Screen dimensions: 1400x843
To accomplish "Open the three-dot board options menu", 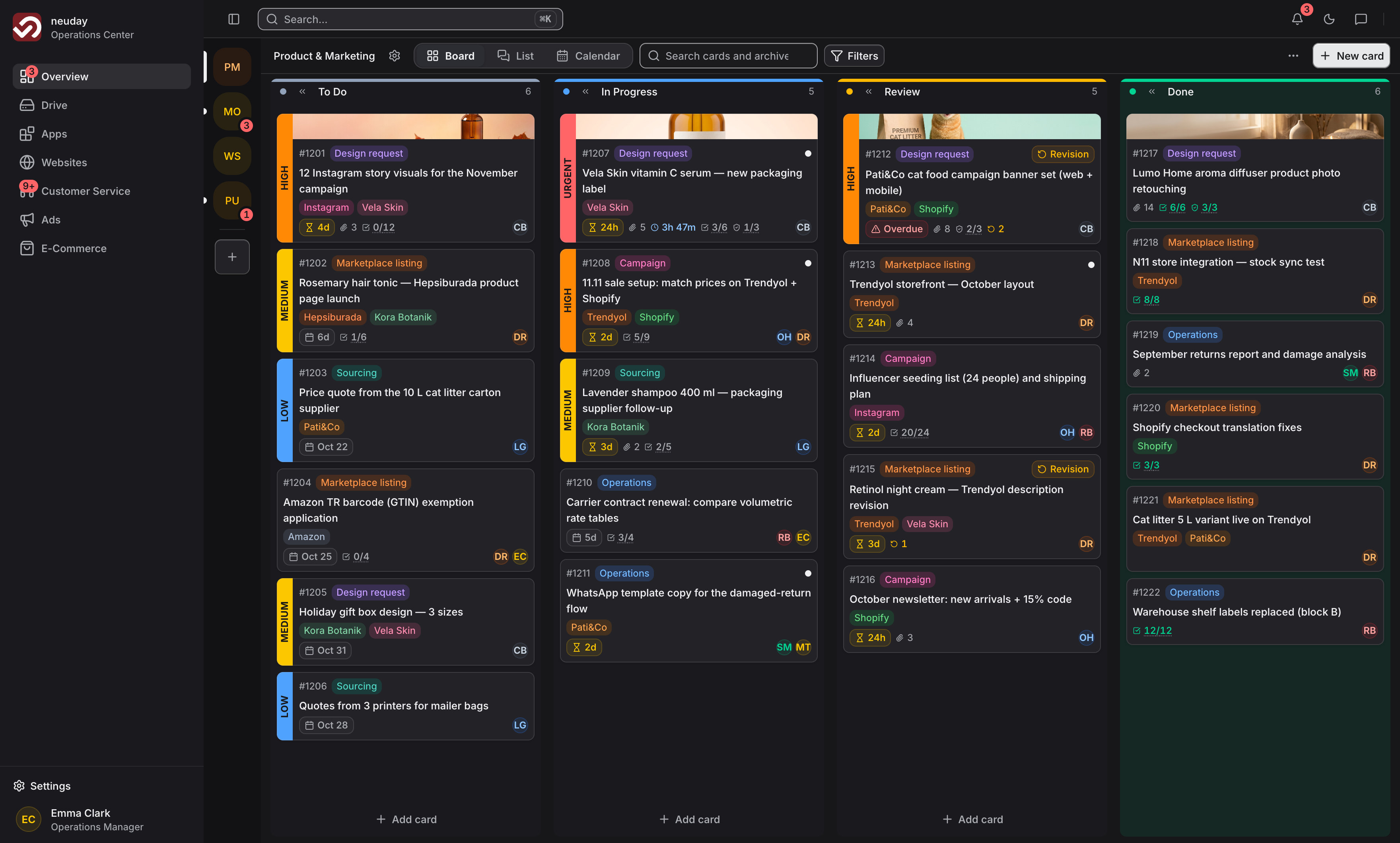I will point(1293,56).
